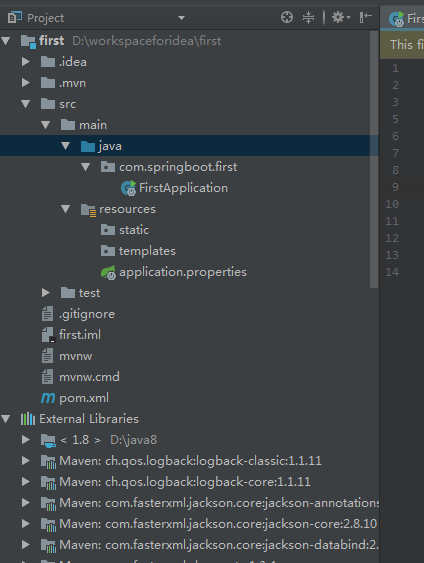Open the Project panel settings gear
The width and height of the screenshot is (424, 563).
340,17
